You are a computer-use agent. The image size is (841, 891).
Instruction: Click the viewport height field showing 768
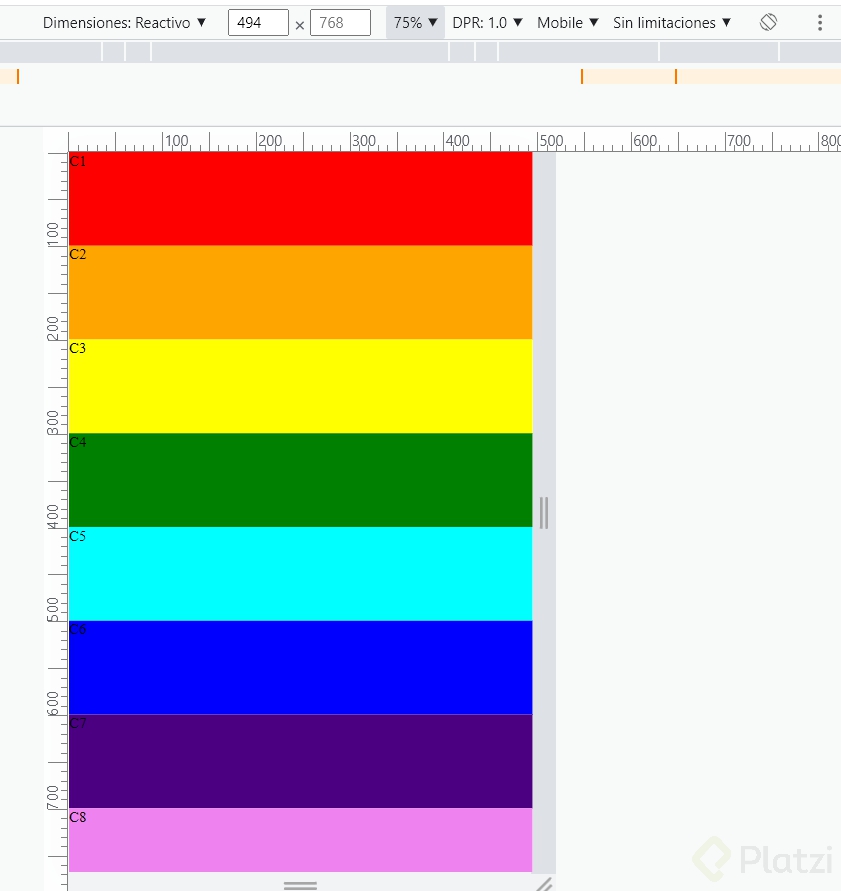coord(340,23)
